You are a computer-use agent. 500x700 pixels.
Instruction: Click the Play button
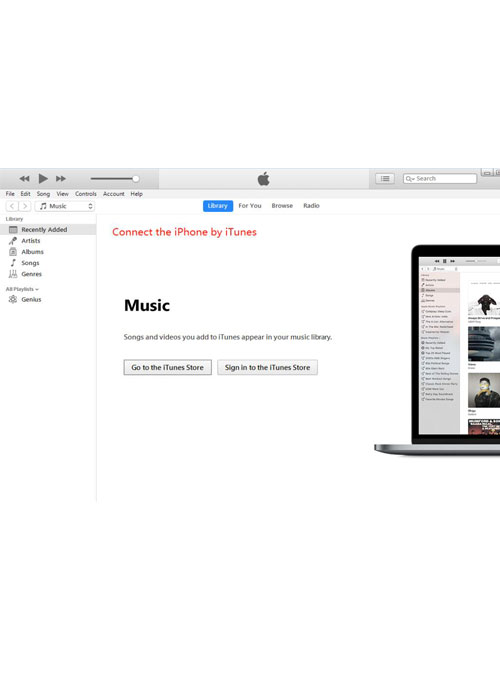pyautogui.click(x=43, y=179)
